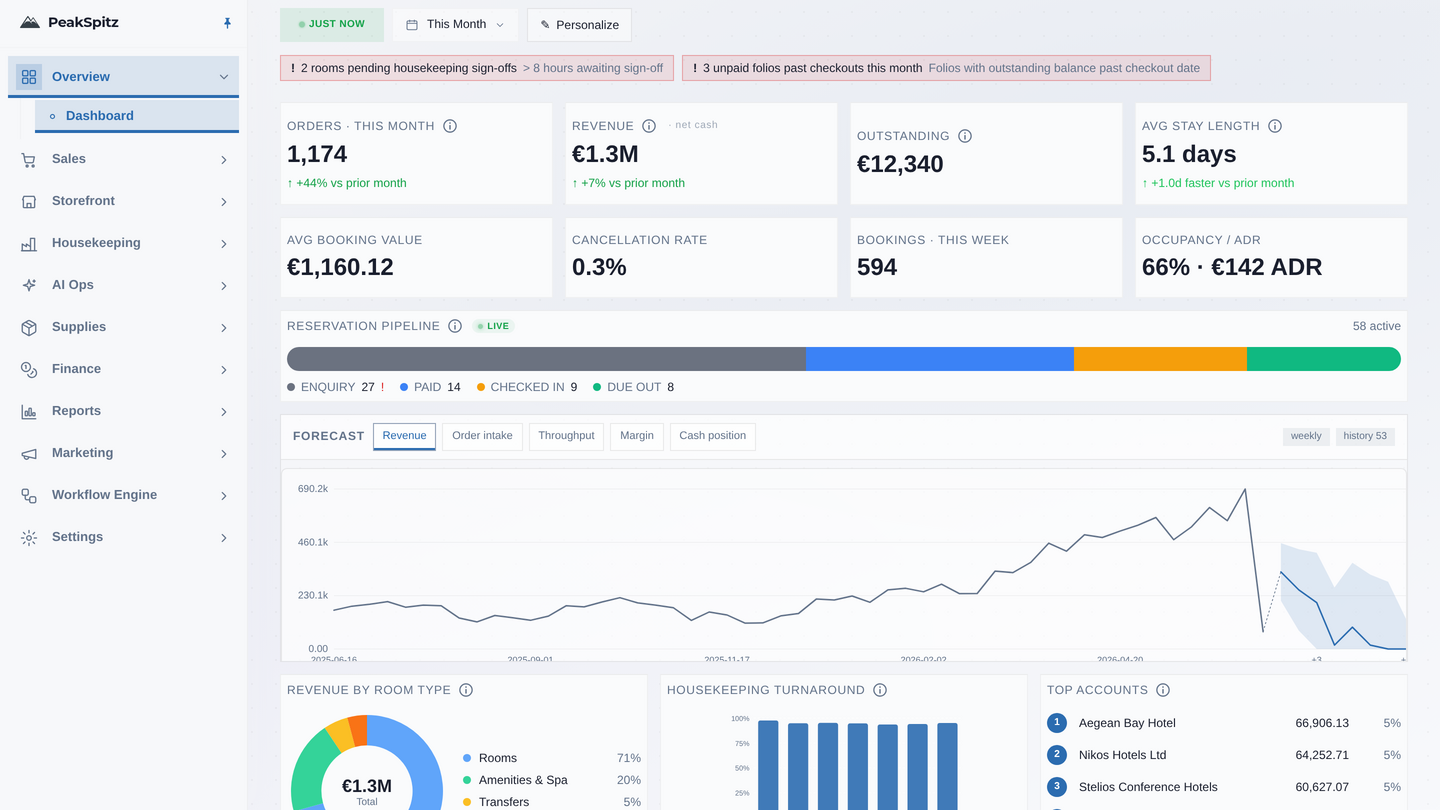Image resolution: width=1440 pixels, height=810 pixels.
Task: Switch to the Throughput tab
Action: tap(566, 436)
